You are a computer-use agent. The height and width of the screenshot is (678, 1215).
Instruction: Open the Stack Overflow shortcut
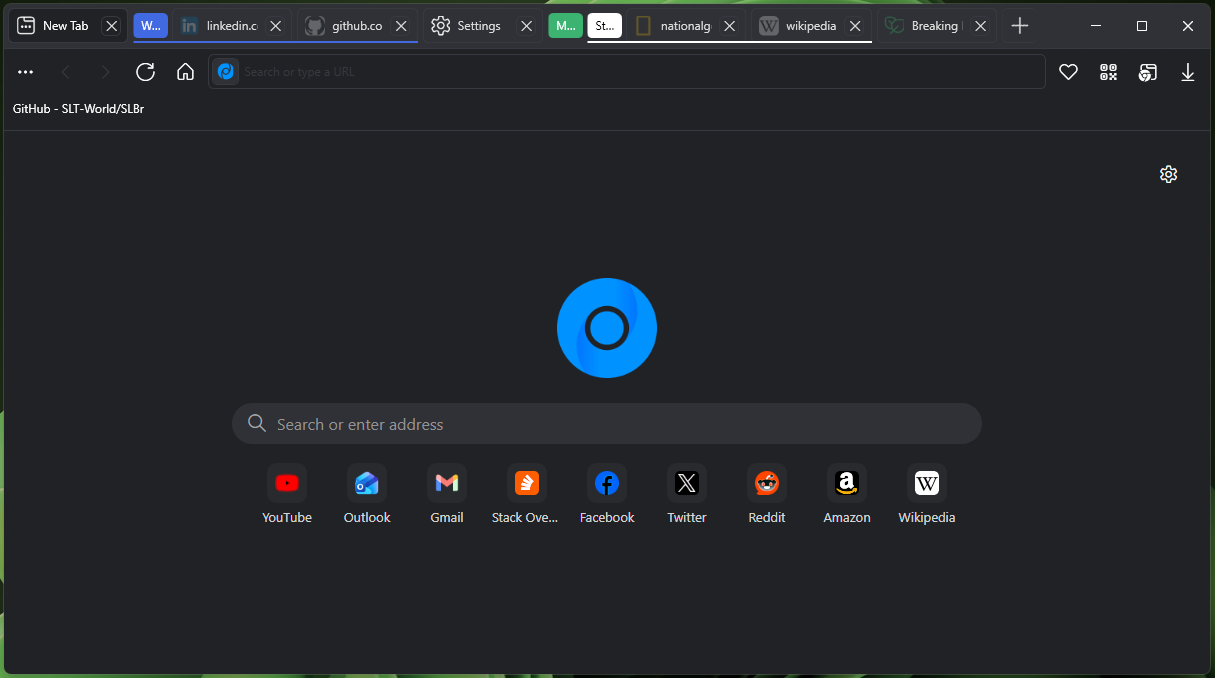click(x=527, y=494)
